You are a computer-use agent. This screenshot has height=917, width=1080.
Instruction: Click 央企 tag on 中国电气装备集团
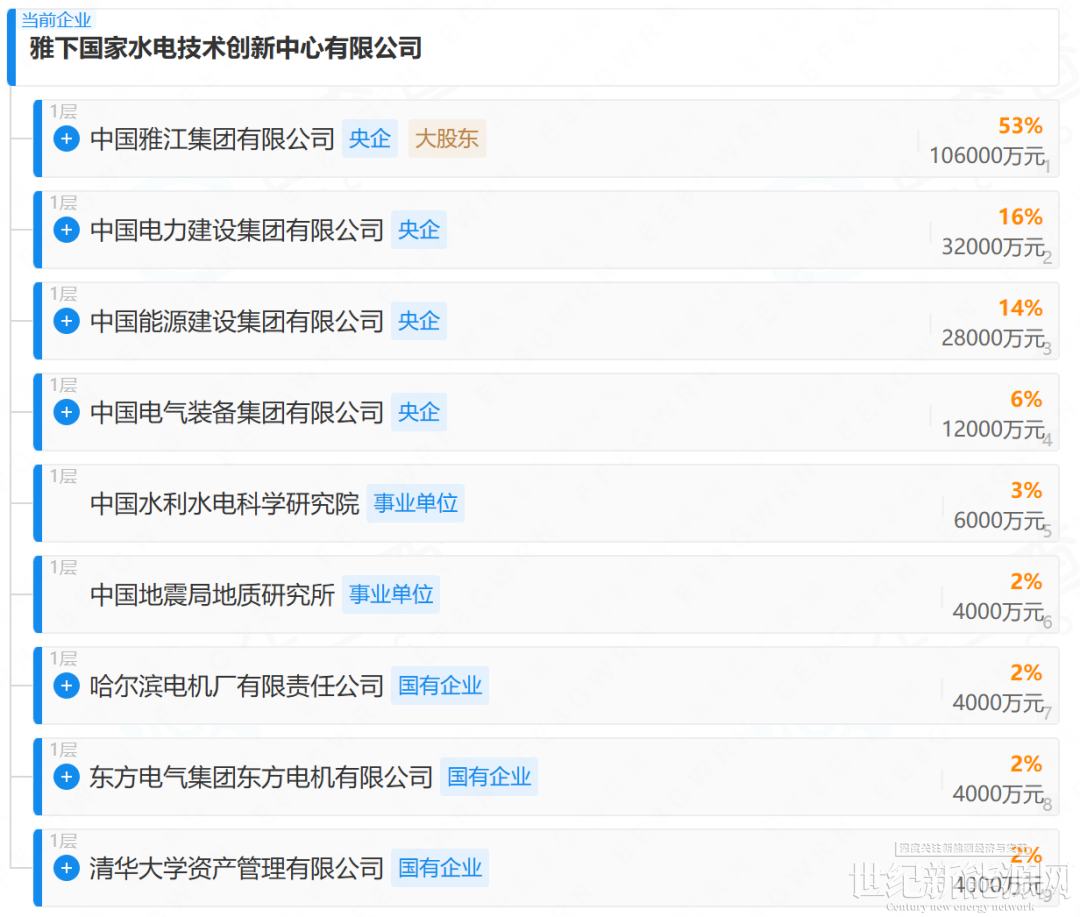pyautogui.click(x=419, y=412)
